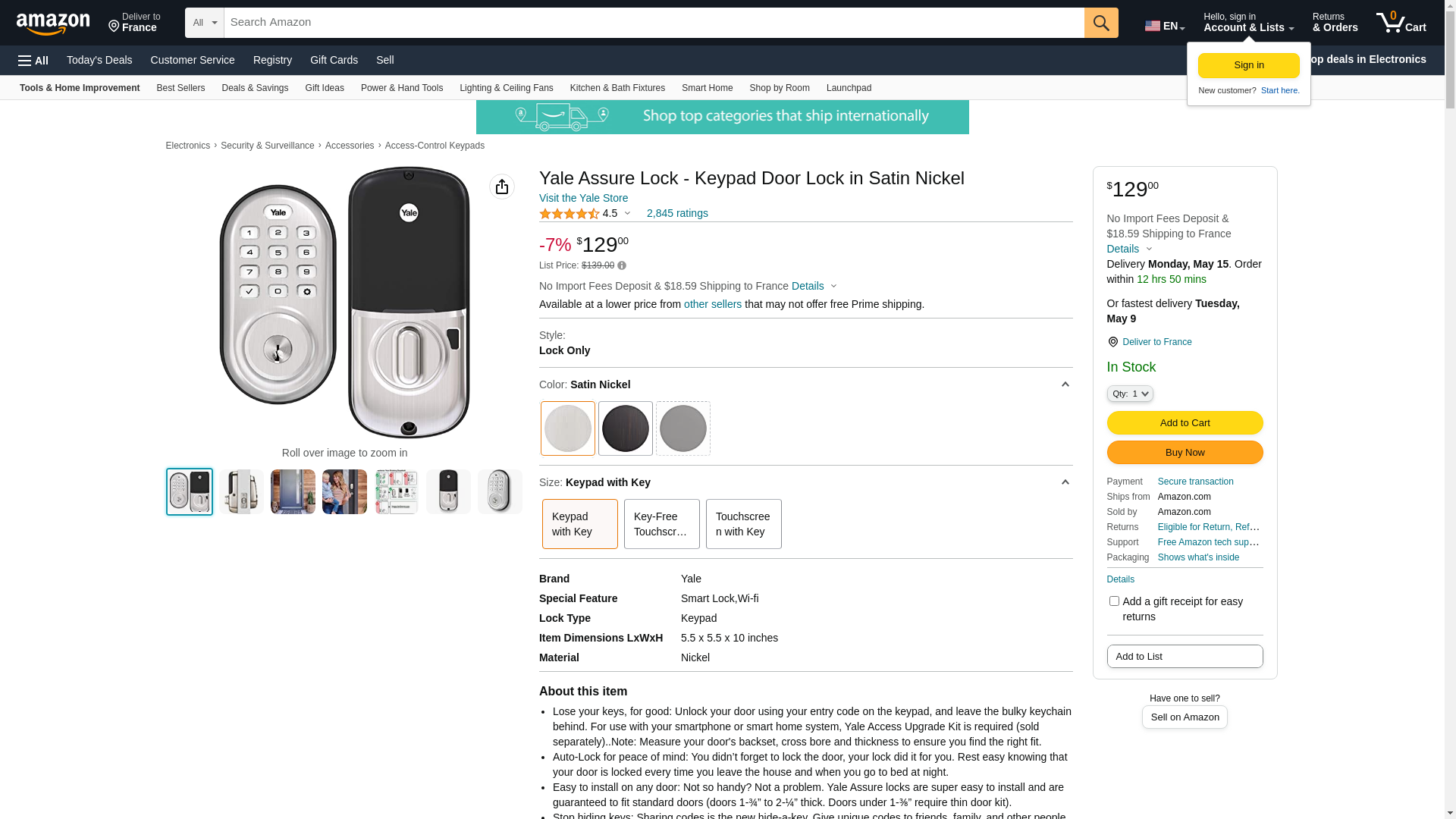Click the star rating icons
The height and width of the screenshot is (819, 1456).
569,214
